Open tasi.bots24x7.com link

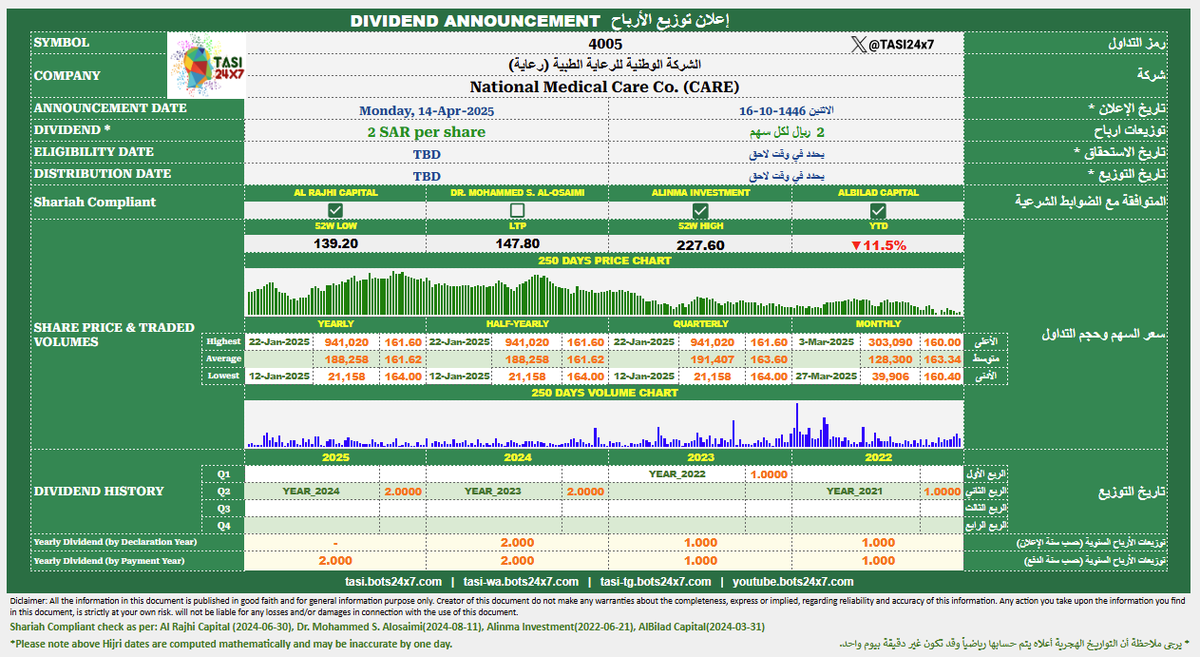(x=392, y=581)
